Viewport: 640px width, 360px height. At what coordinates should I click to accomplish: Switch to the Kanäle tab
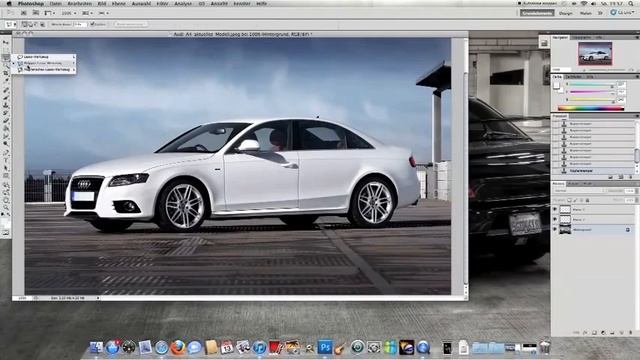pyautogui.click(x=573, y=183)
